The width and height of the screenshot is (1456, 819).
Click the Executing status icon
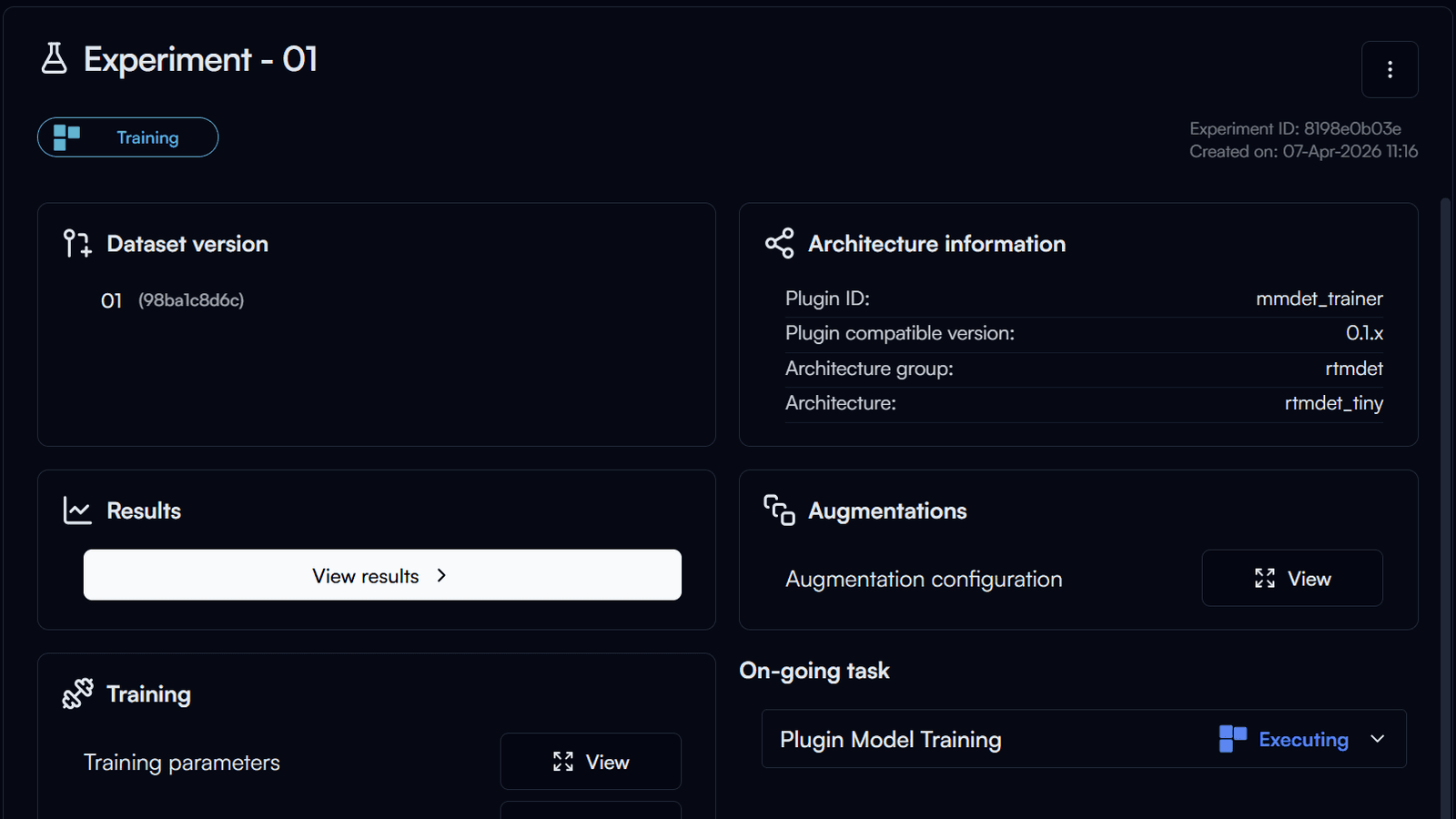pyautogui.click(x=1233, y=739)
